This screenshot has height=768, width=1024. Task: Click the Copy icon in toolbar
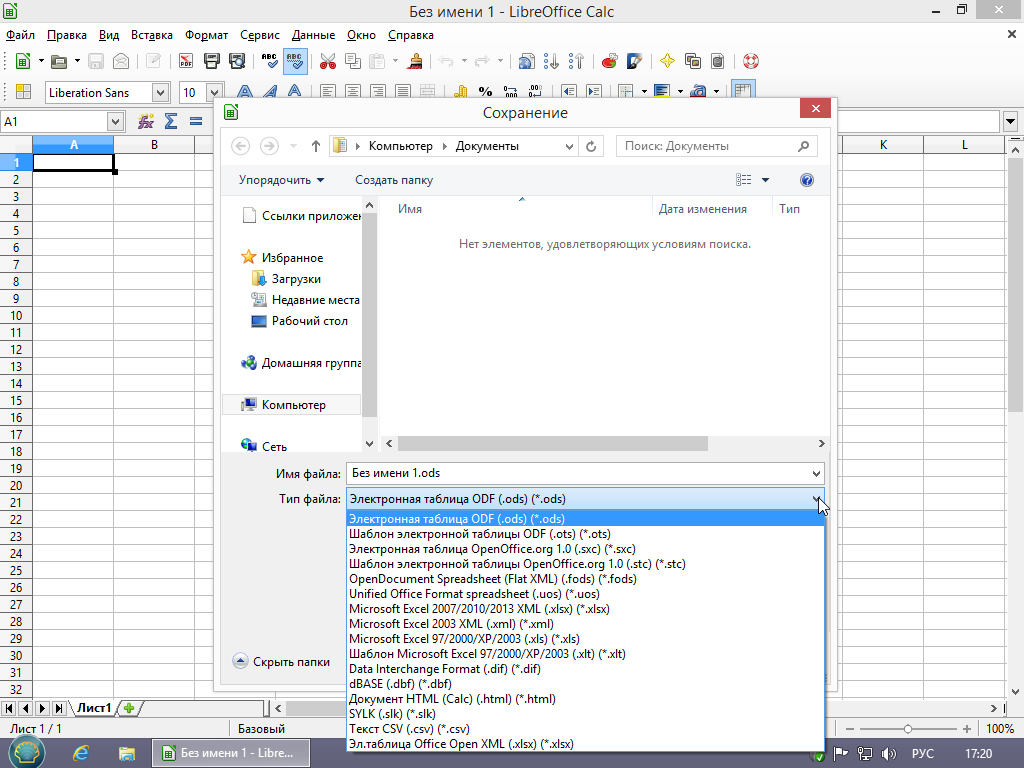[x=353, y=61]
